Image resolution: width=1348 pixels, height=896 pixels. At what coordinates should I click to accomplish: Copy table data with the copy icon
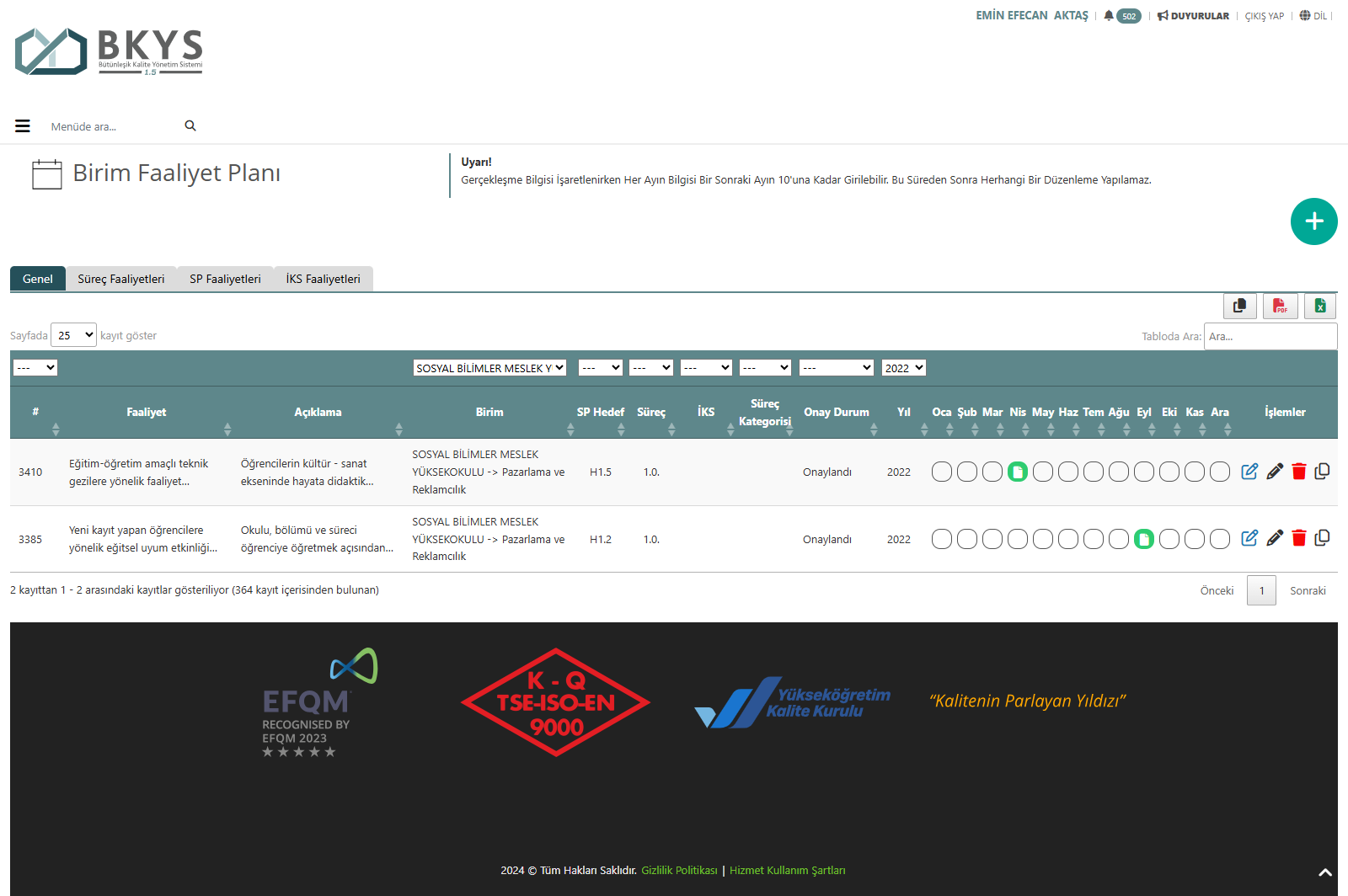click(x=1239, y=306)
